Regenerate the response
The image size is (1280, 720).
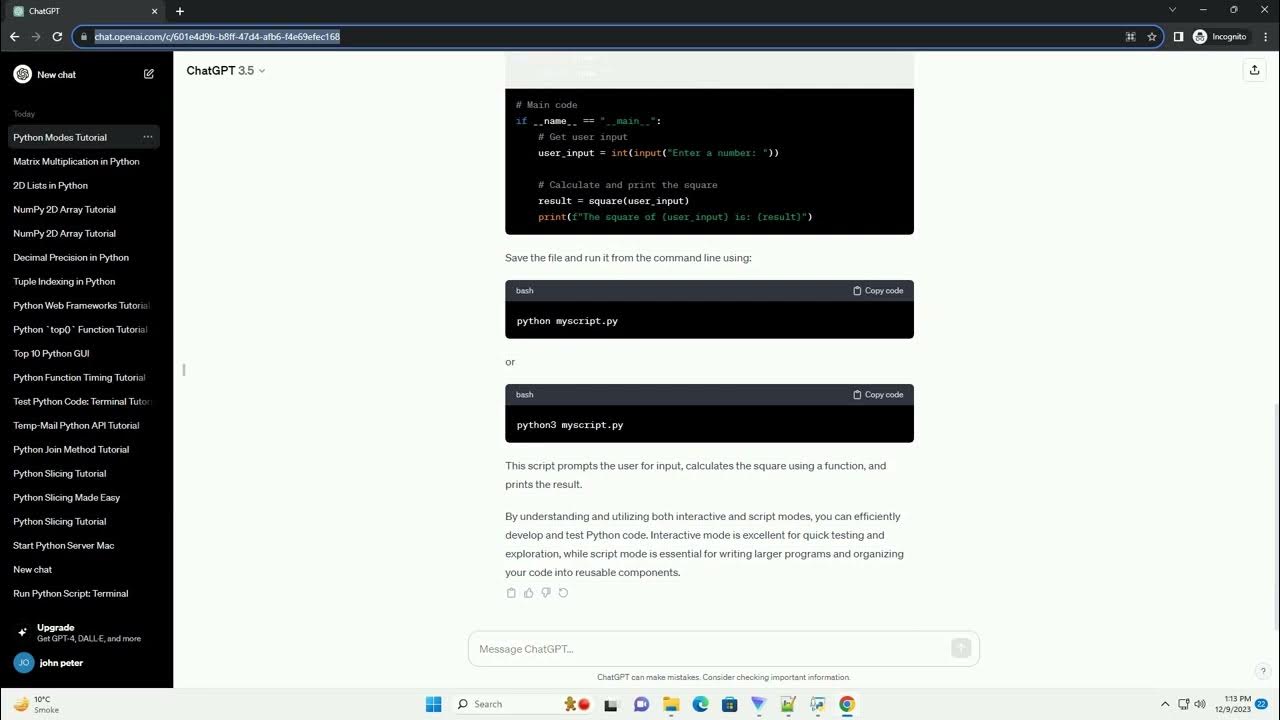(563, 593)
